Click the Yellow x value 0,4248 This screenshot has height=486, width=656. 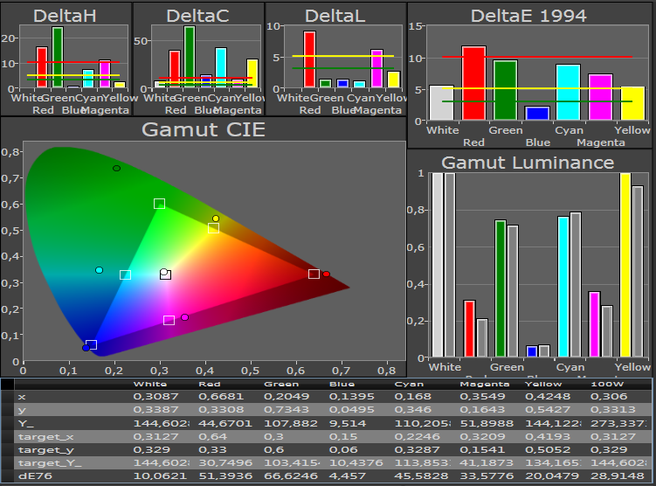coord(548,396)
